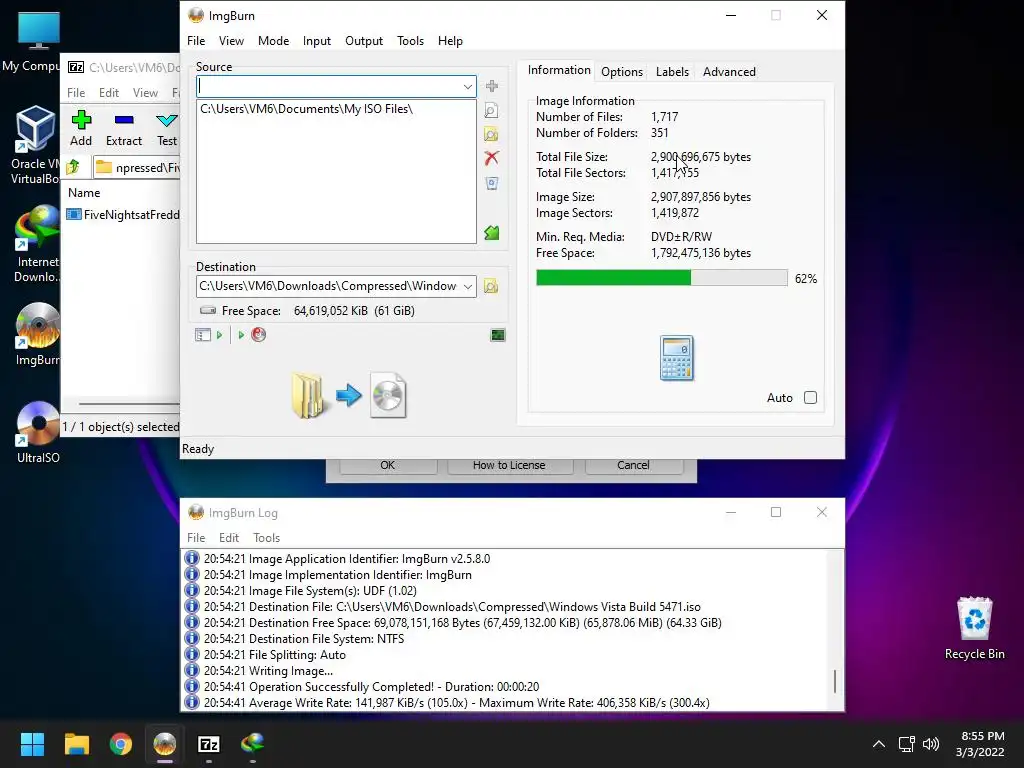Enable the Auto calculate checkbox
Viewport: 1024px width, 768px height.
810,398
